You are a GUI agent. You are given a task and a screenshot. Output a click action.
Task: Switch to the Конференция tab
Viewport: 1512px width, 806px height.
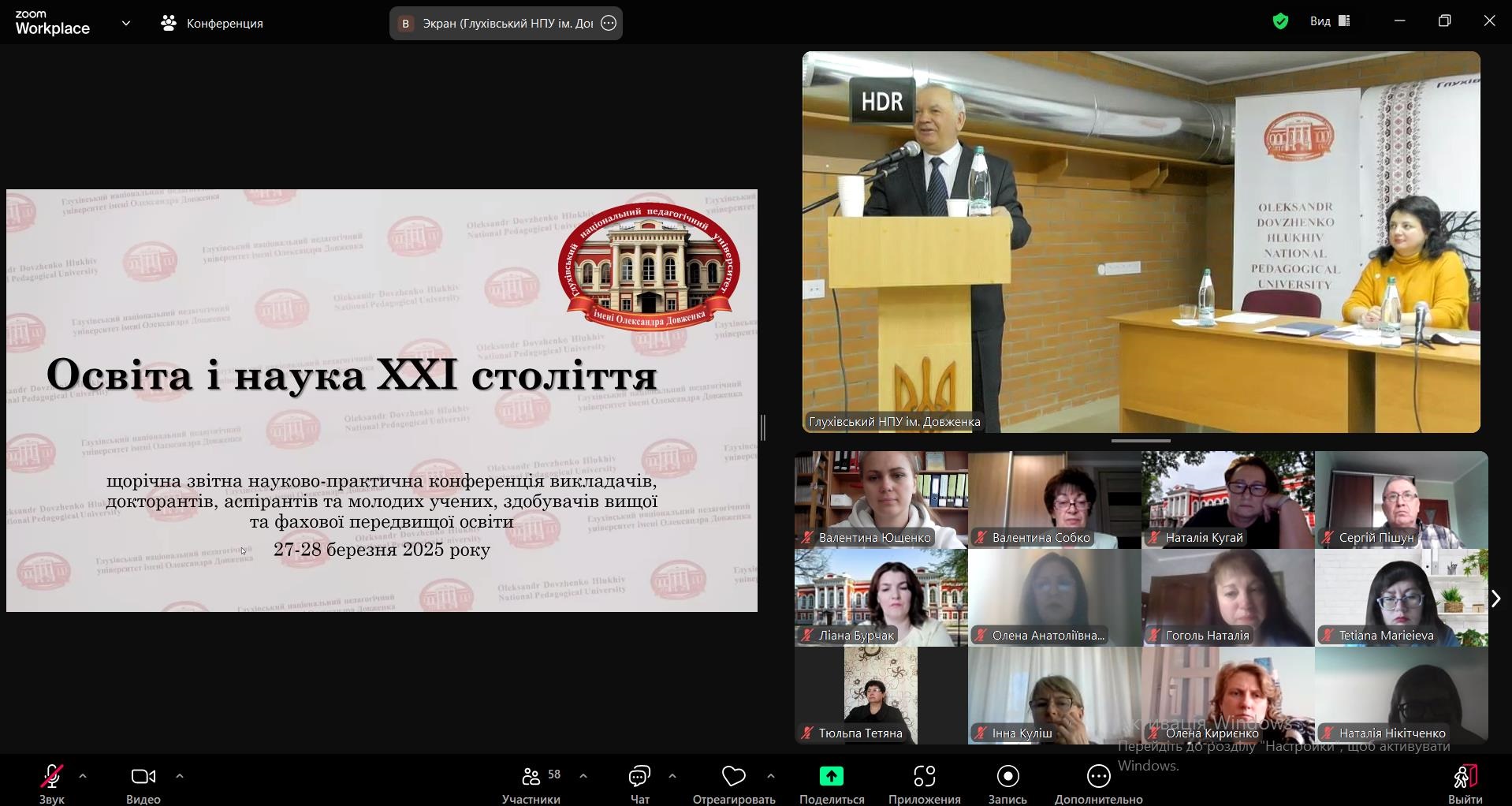pos(213,24)
